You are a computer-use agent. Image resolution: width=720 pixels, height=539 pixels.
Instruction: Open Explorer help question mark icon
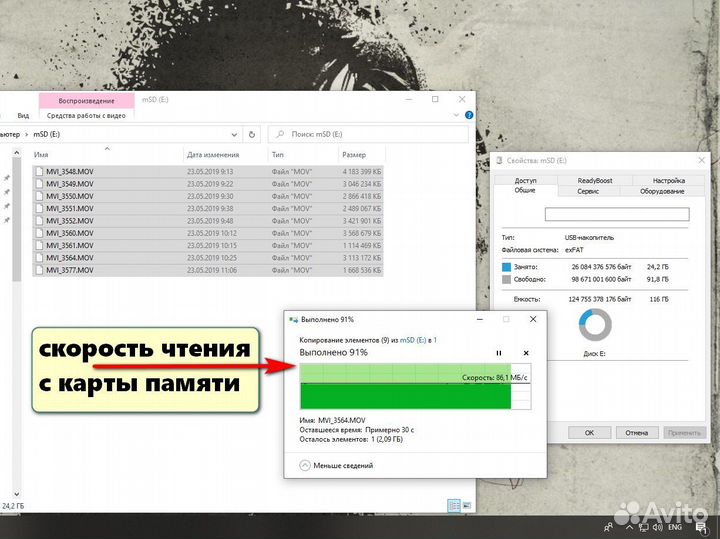pyautogui.click(x=469, y=115)
